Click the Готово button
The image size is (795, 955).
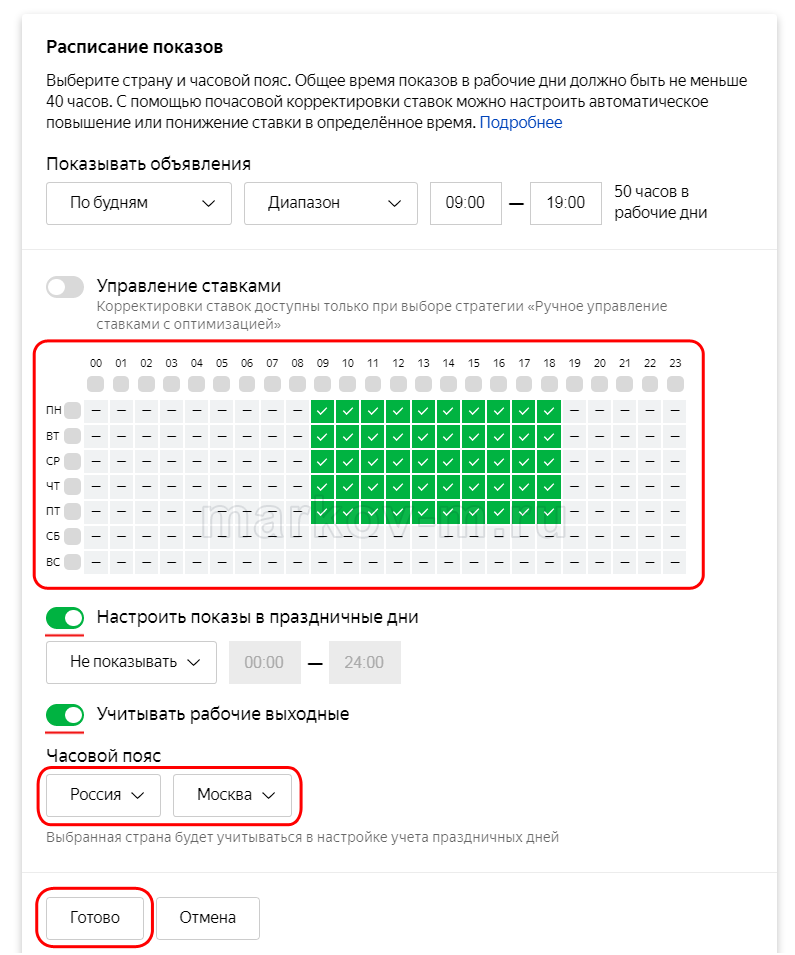(x=95, y=917)
